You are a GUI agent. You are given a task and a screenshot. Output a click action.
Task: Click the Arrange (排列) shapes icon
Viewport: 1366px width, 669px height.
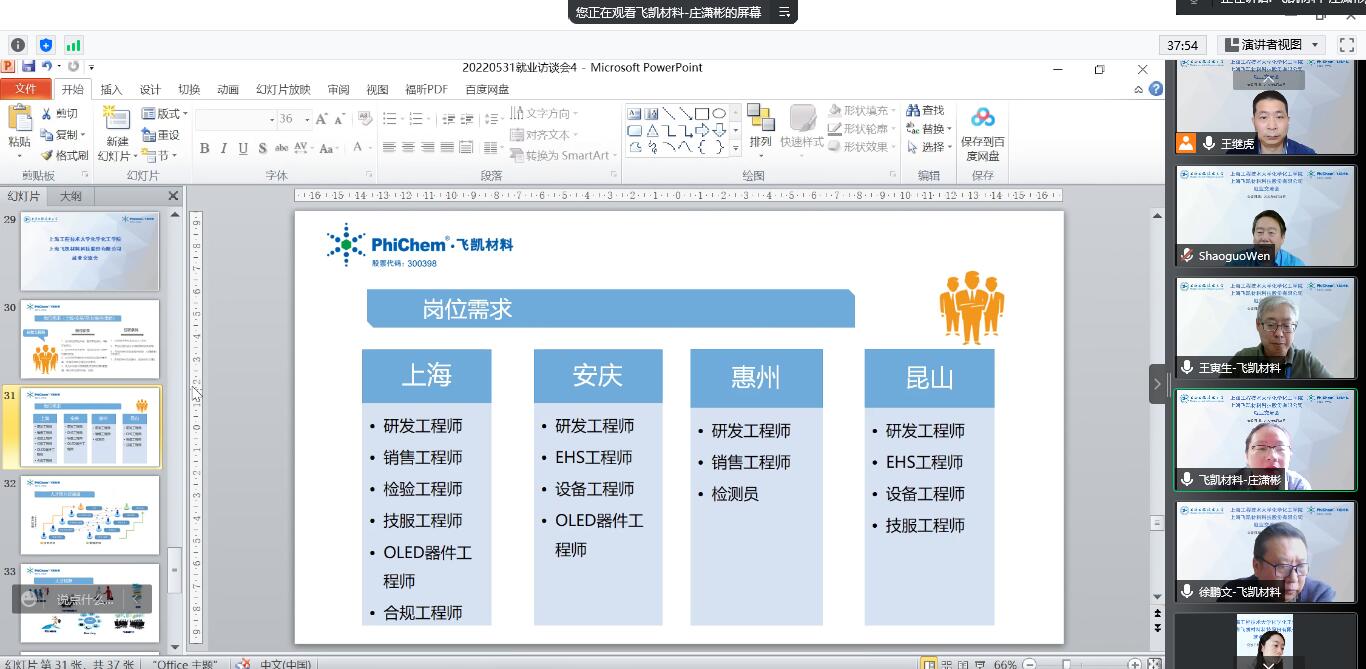coord(760,119)
